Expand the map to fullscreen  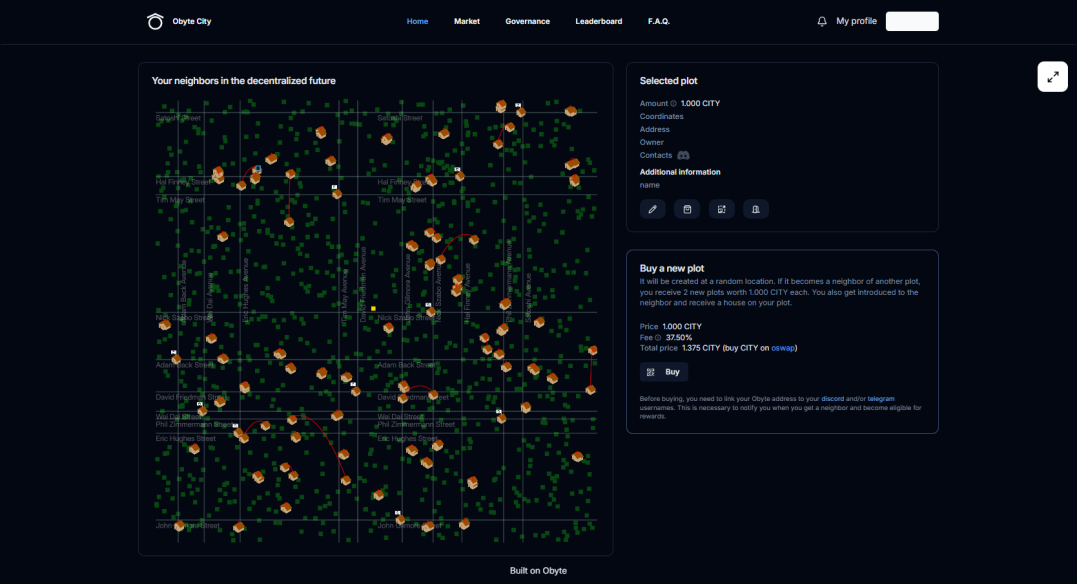pyautogui.click(x=1052, y=77)
